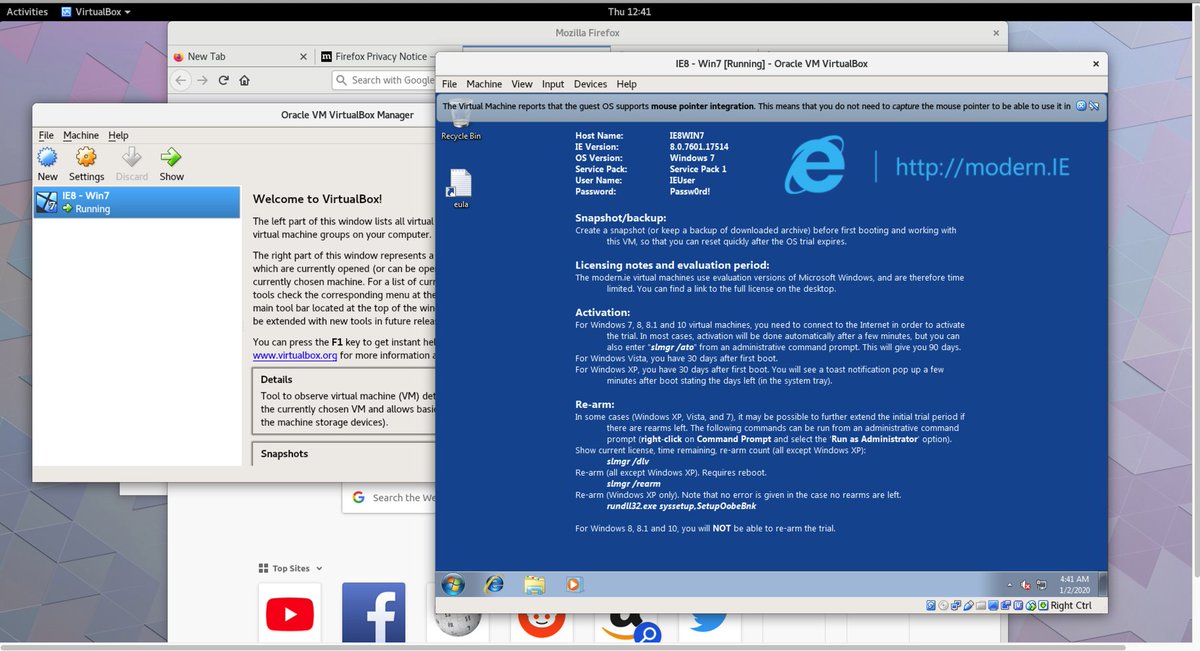The height and width of the screenshot is (651, 1200).
Task: Open the Devices menu of the VM window
Action: click(x=590, y=84)
